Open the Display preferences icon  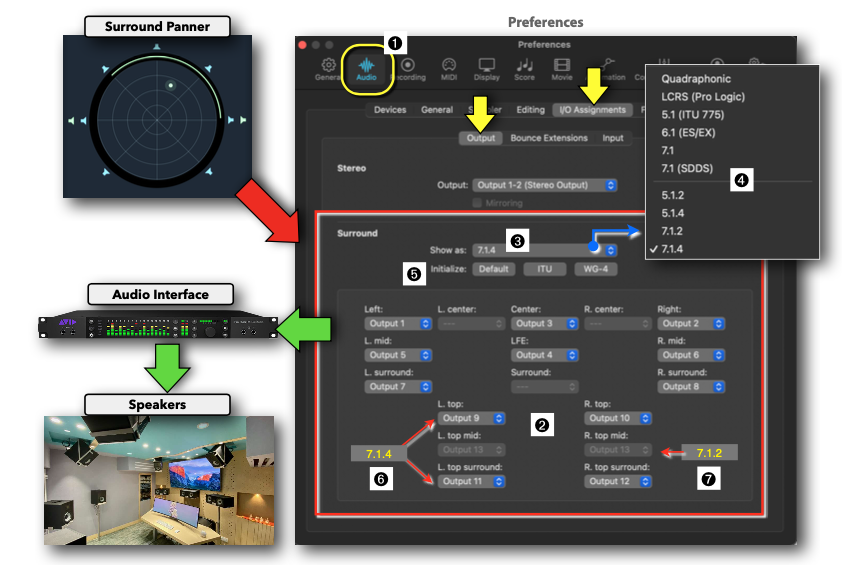[x=487, y=67]
